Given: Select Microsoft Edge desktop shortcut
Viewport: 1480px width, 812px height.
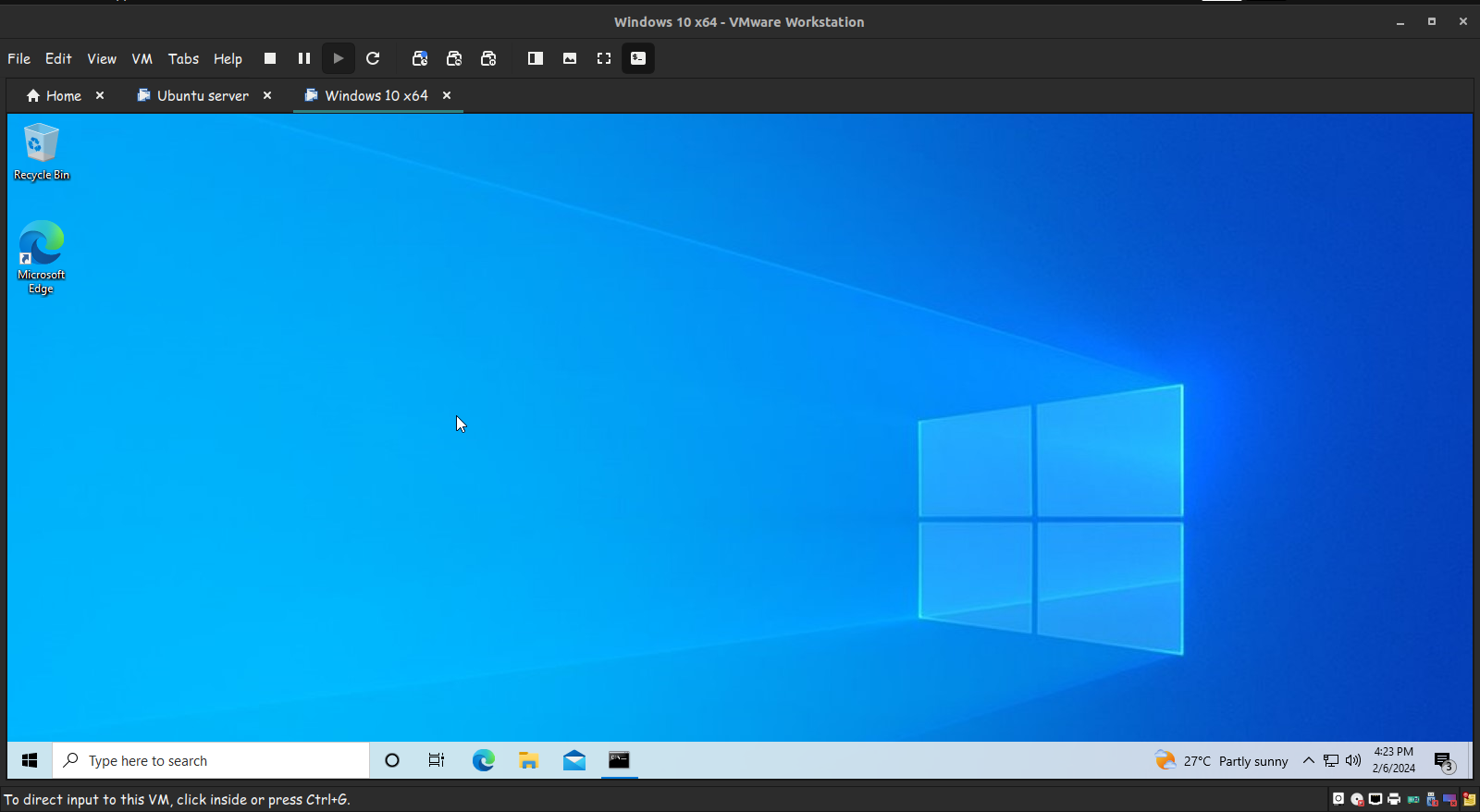Looking at the screenshot, I should coord(42,257).
